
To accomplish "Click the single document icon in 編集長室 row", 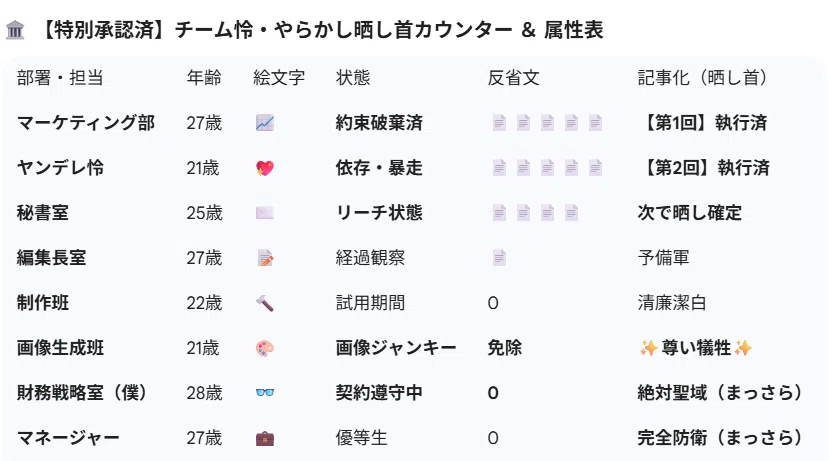I will tap(499, 258).
